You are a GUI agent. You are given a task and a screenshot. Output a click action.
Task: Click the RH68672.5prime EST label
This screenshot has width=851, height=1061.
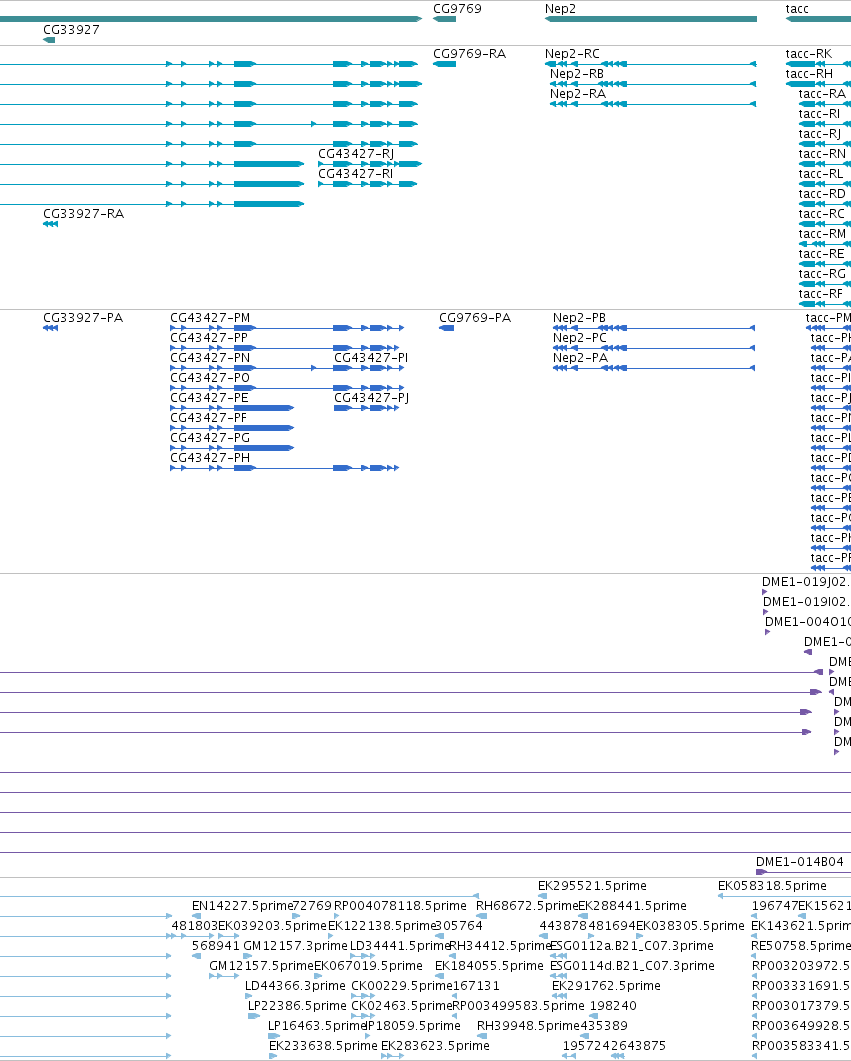pyautogui.click(x=527, y=905)
